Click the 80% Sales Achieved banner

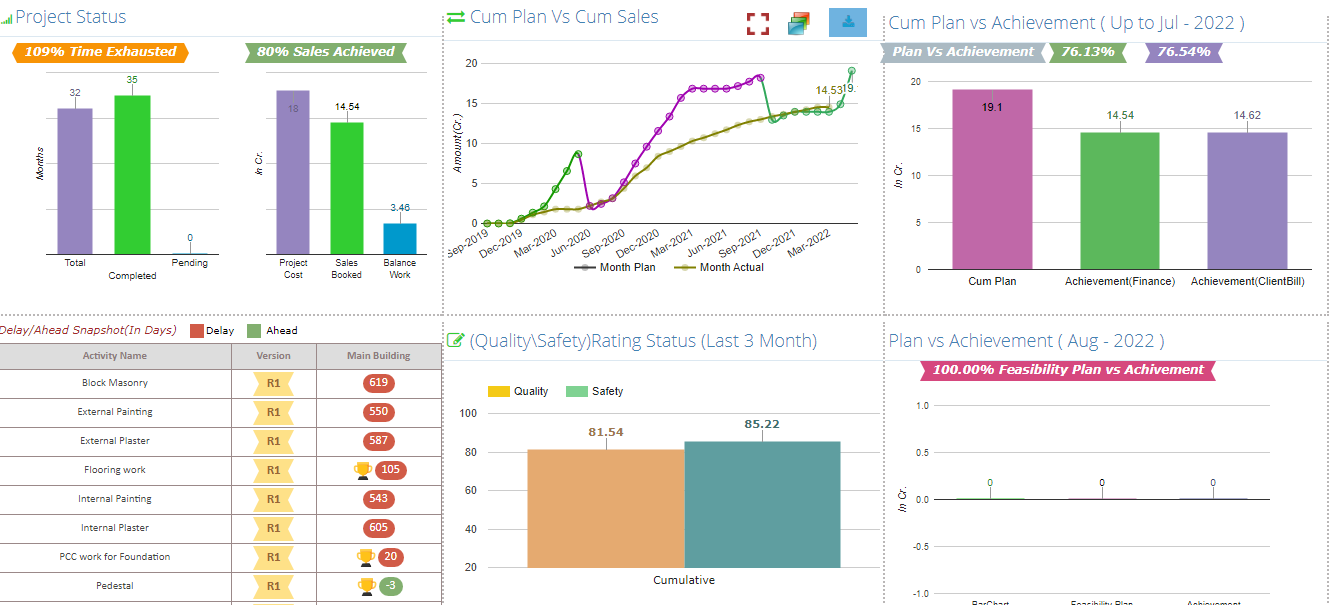point(325,52)
